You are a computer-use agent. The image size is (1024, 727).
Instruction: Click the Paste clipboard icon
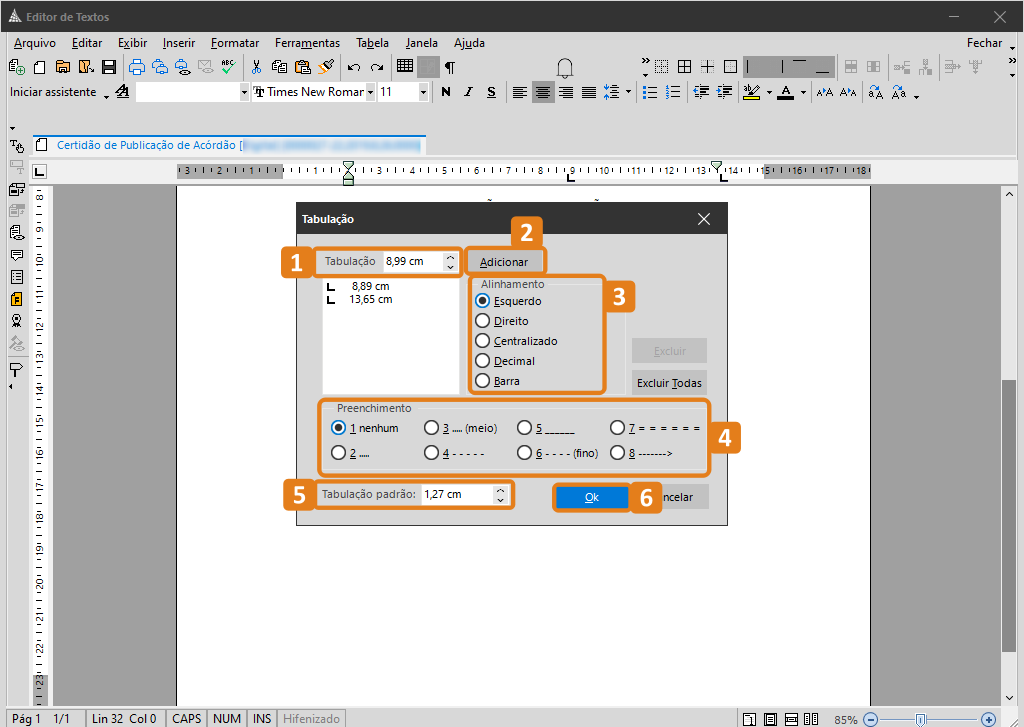pos(302,67)
